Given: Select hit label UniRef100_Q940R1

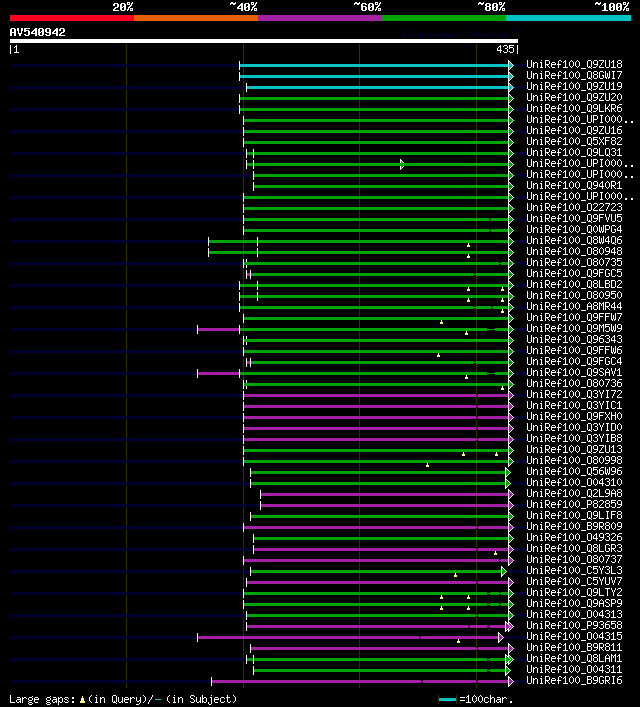Looking at the screenshot, I should [574, 185].
